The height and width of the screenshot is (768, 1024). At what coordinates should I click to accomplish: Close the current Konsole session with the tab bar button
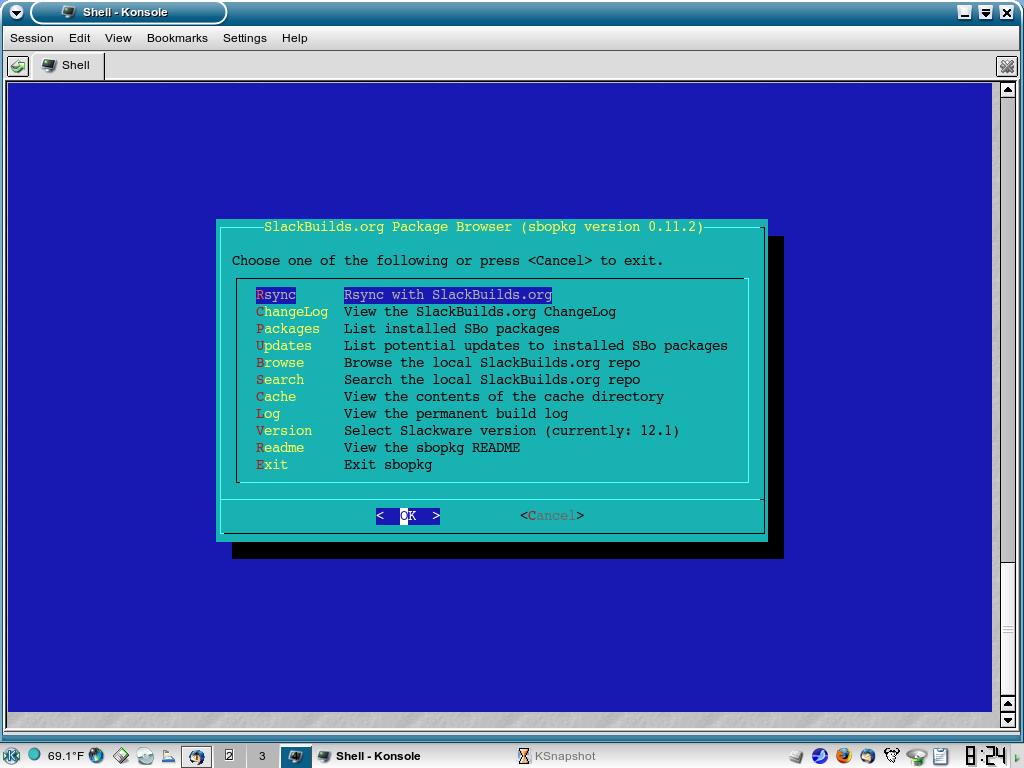click(x=1006, y=66)
